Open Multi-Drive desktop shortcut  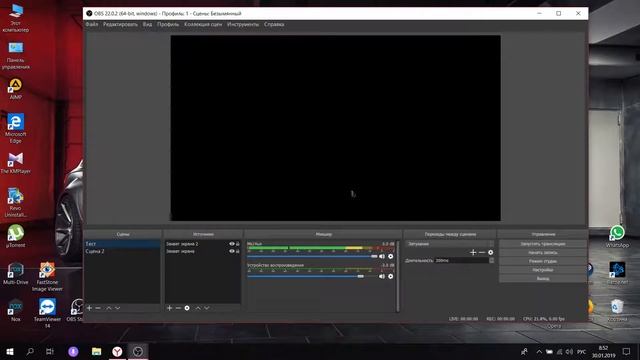[x=16, y=273]
